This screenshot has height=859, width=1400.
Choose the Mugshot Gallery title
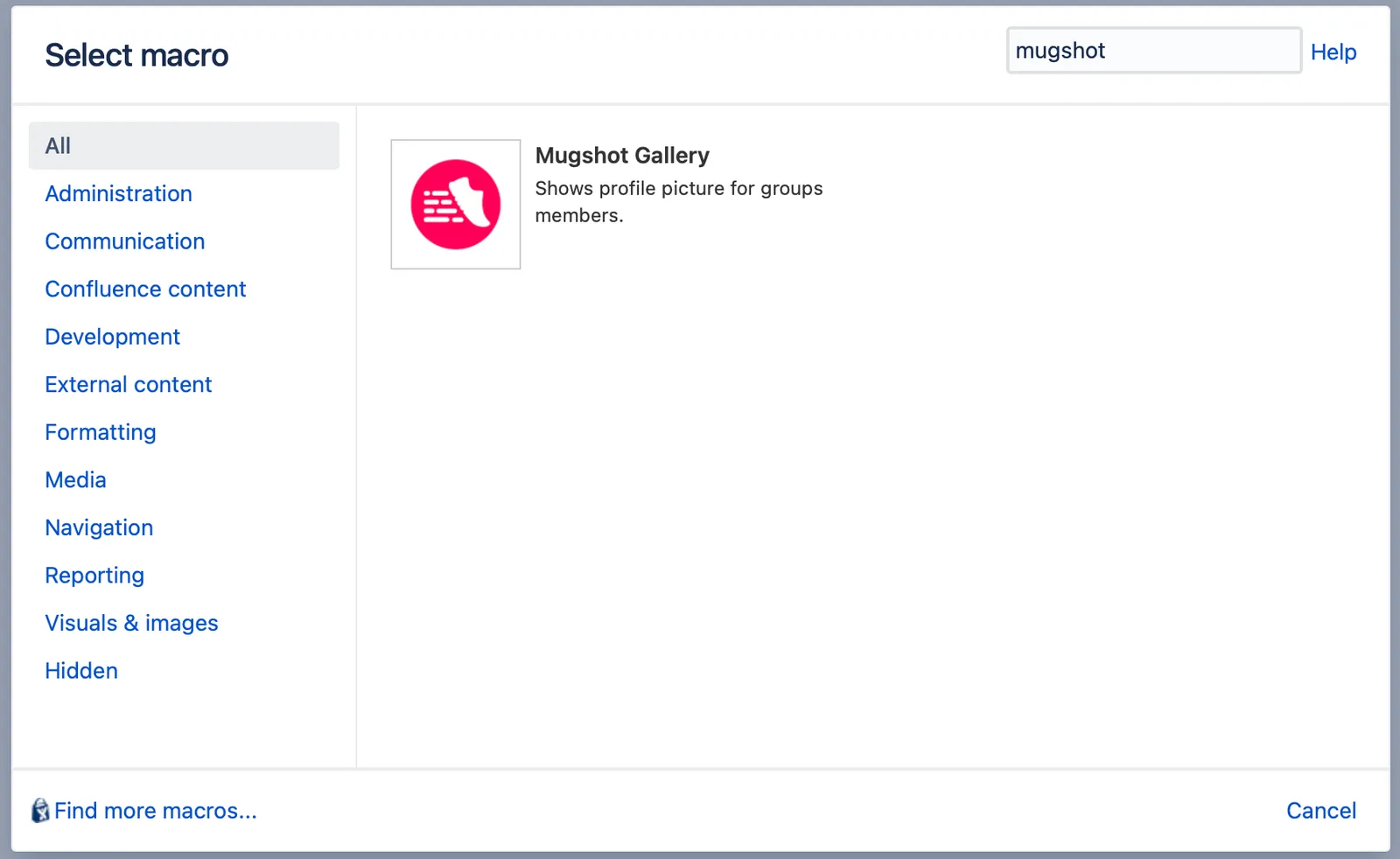coord(622,156)
